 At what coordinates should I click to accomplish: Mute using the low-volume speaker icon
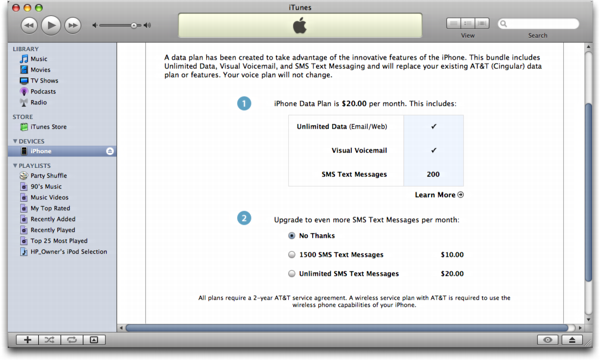95,25
